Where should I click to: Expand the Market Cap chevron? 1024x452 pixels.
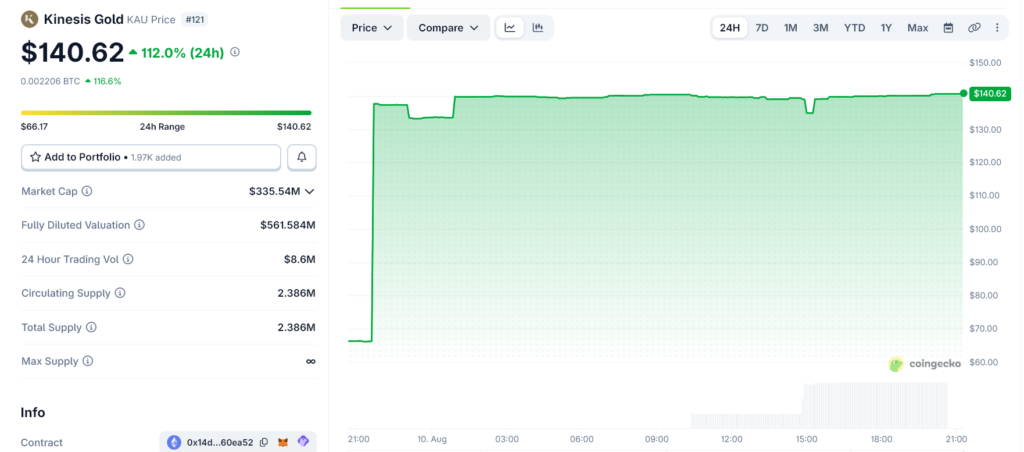point(310,191)
